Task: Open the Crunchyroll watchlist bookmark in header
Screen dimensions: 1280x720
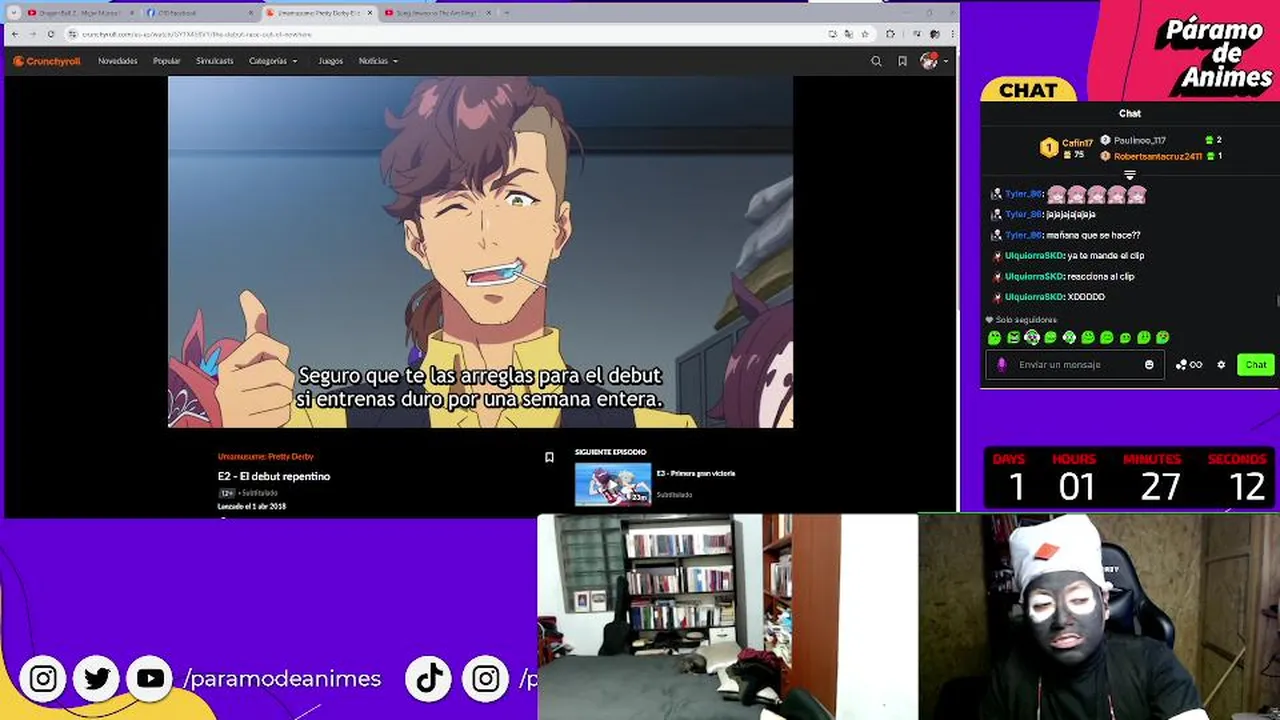Action: click(x=902, y=61)
